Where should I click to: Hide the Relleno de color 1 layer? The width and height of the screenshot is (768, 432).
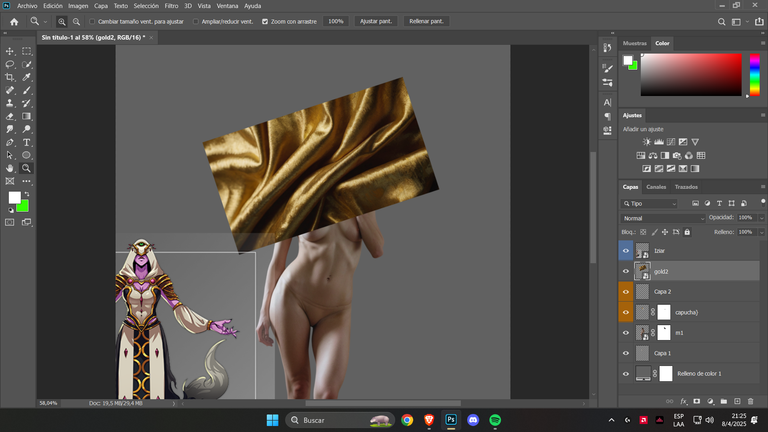pos(626,374)
